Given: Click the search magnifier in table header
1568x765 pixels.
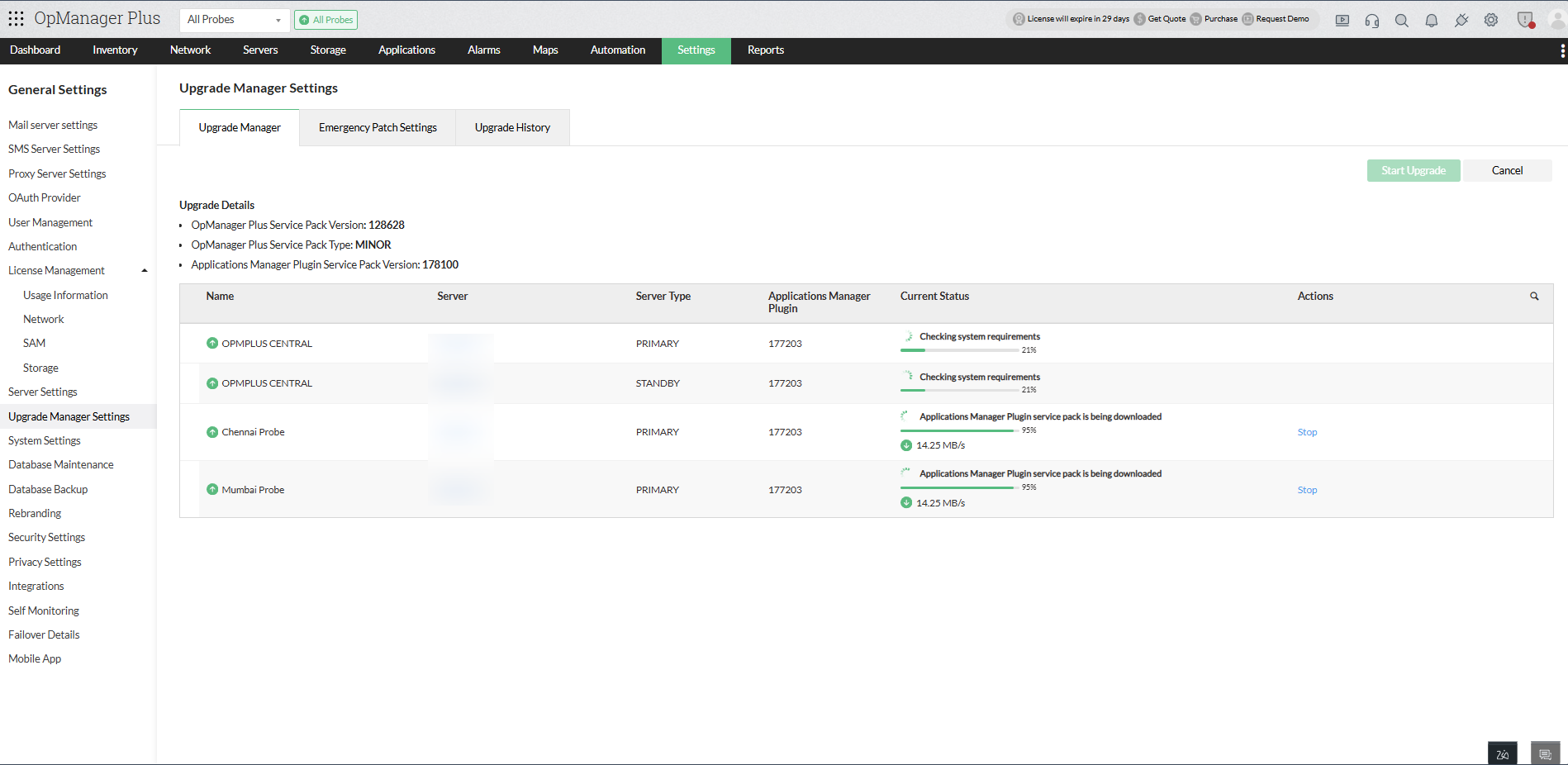Looking at the screenshot, I should (x=1534, y=297).
